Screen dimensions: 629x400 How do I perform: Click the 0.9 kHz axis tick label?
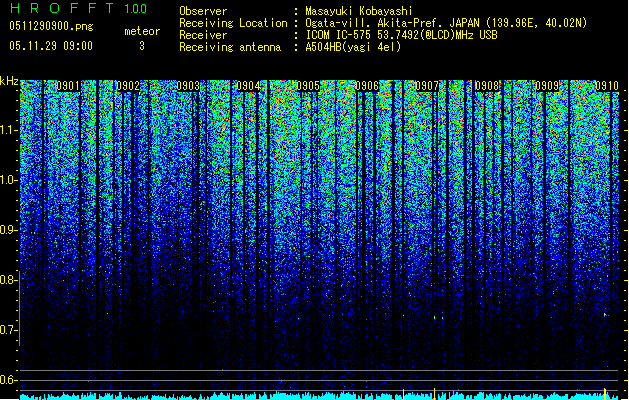8,230
